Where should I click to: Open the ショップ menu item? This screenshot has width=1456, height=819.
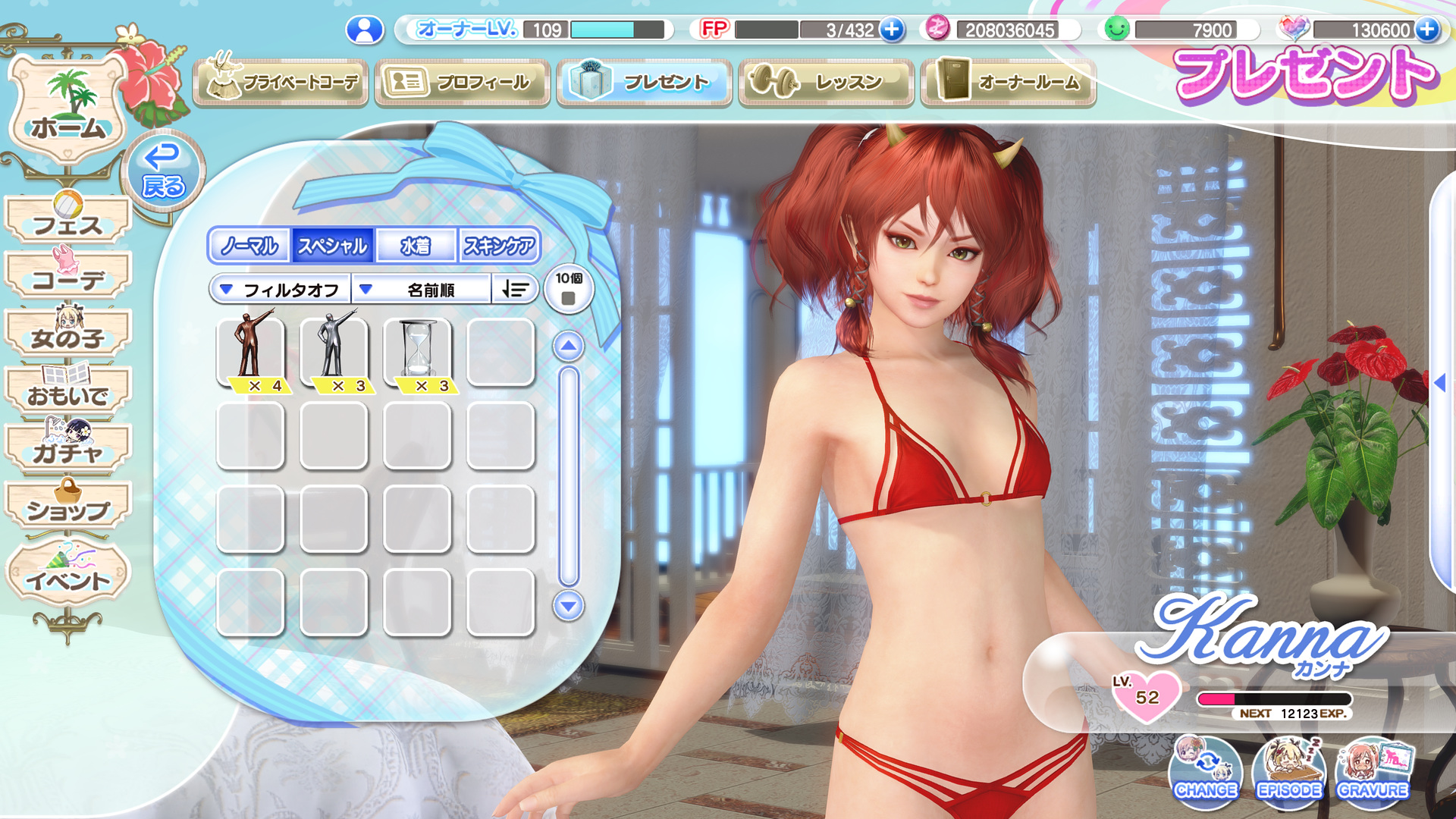point(67,505)
